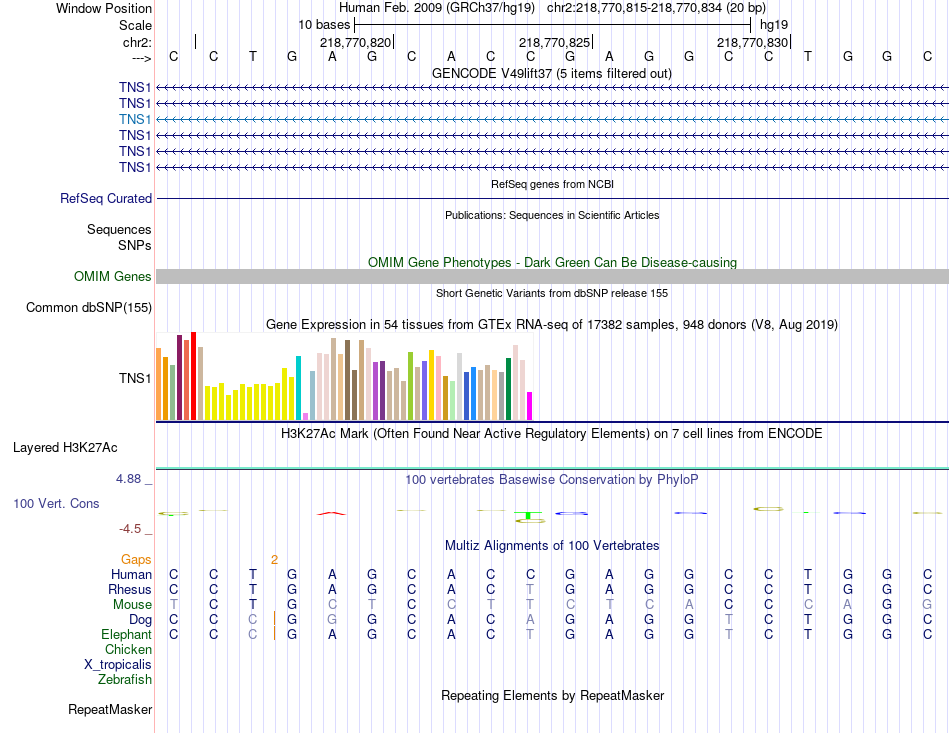Screen dimensions: 950x733
Task: Click the RepeatMasker track label
Action: (110, 709)
